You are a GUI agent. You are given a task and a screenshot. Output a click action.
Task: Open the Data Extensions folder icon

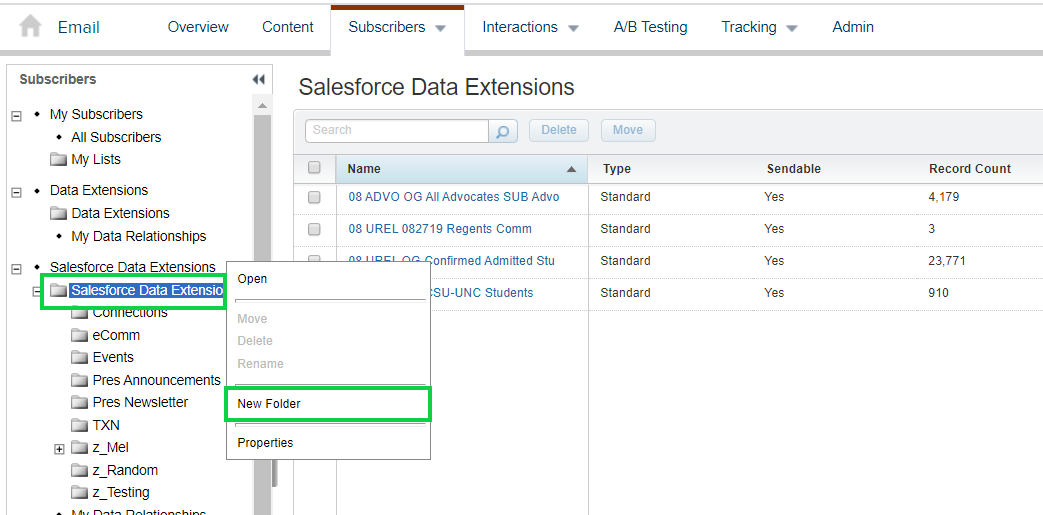tap(59, 214)
